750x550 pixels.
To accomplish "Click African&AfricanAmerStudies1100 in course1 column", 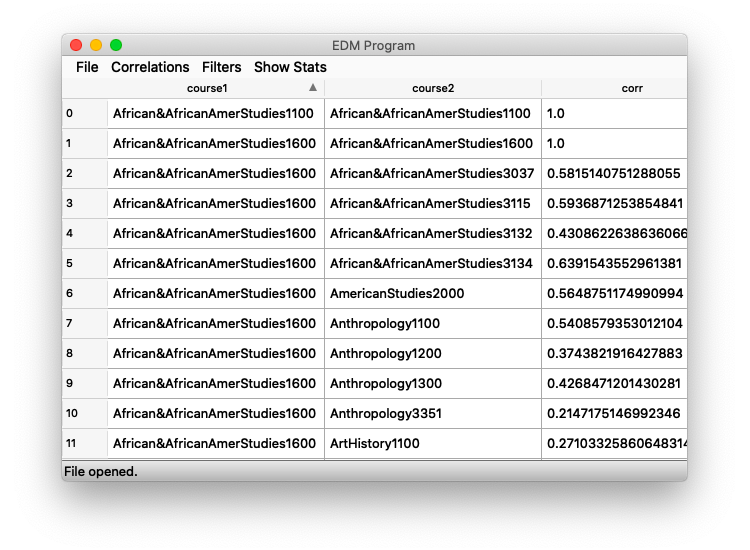I will pos(215,114).
